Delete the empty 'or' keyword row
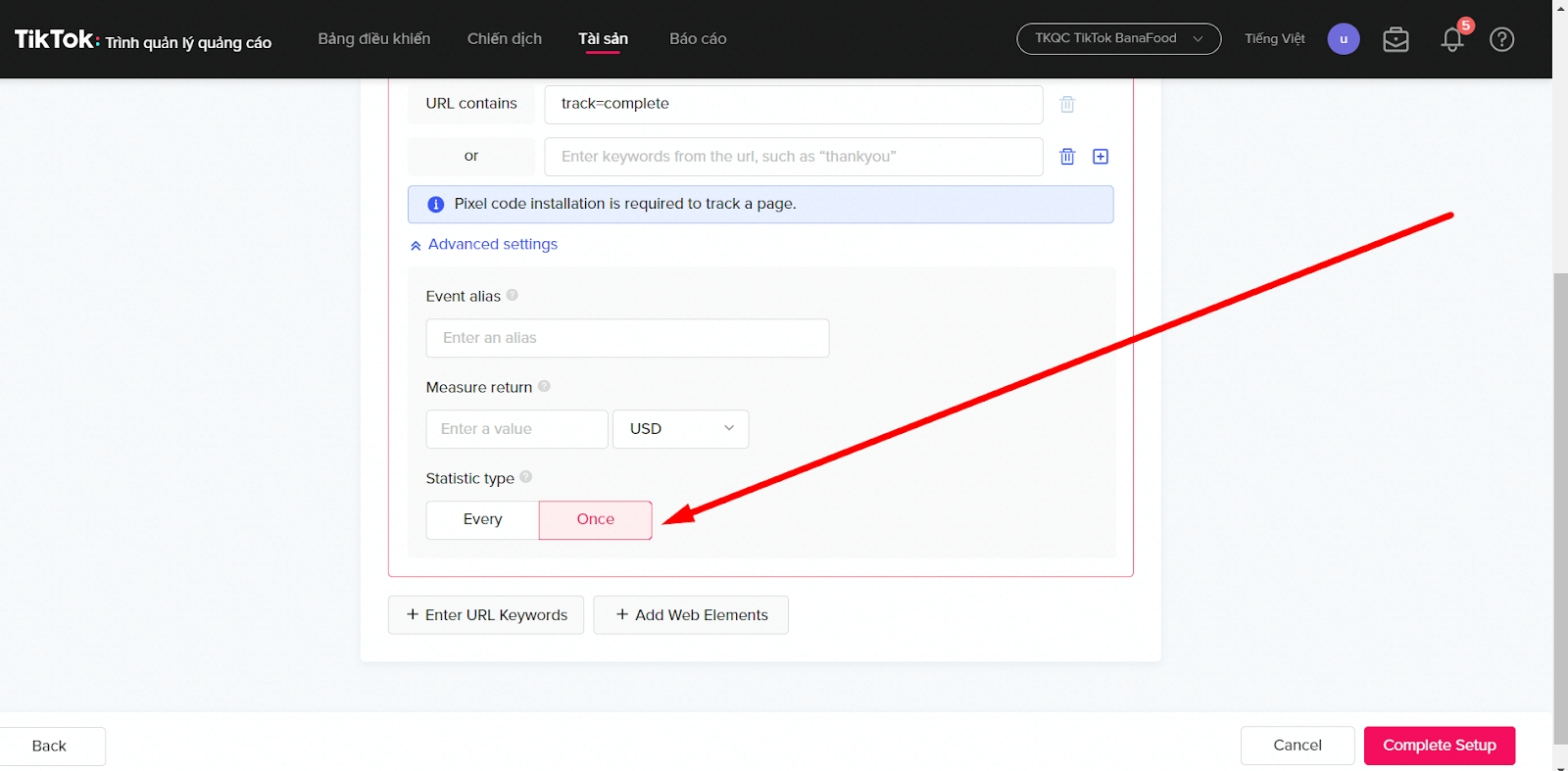 1067,156
